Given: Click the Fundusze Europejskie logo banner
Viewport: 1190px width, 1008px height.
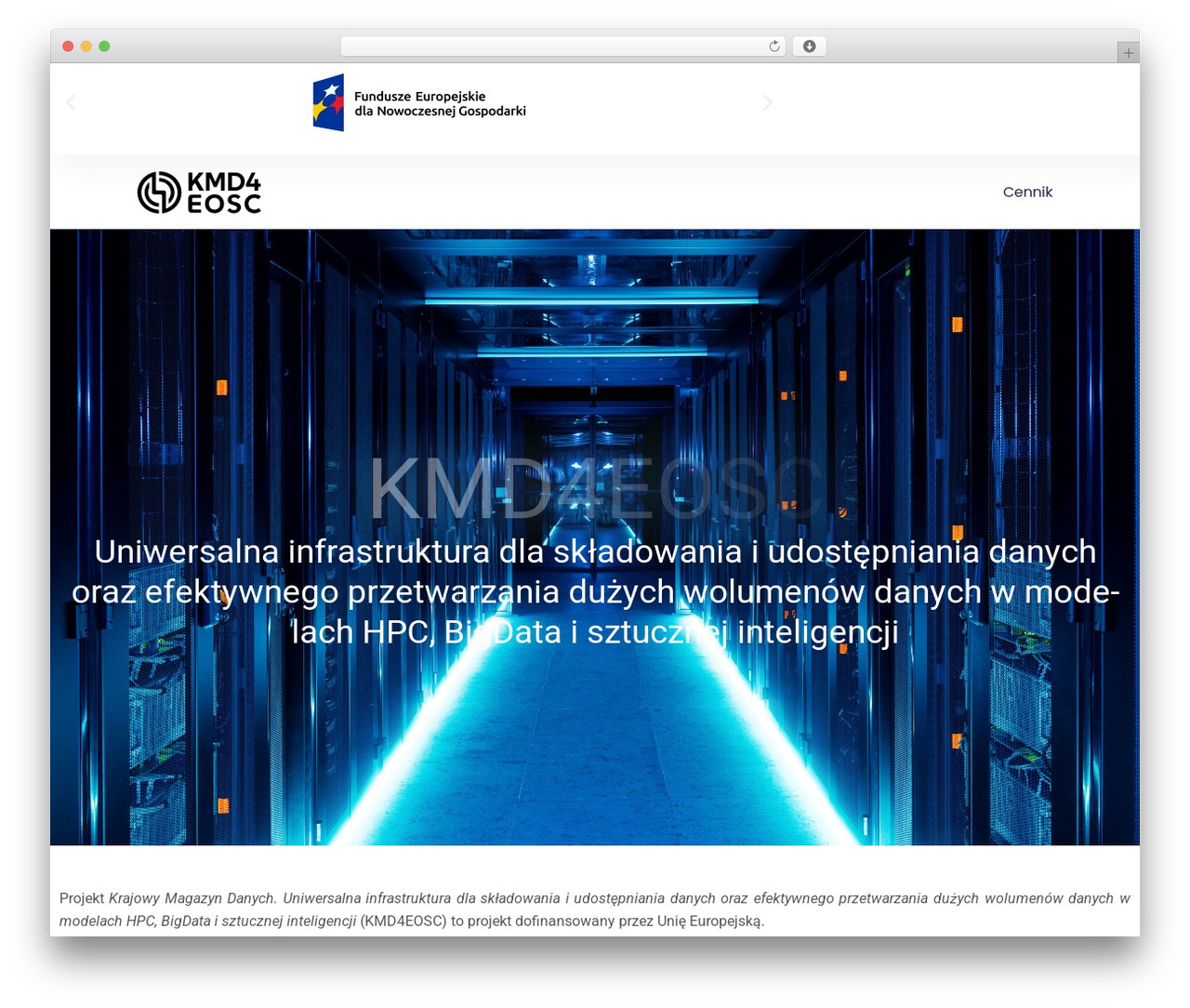Looking at the screenshot, I should pyautogui.click(x=419, y=103).
